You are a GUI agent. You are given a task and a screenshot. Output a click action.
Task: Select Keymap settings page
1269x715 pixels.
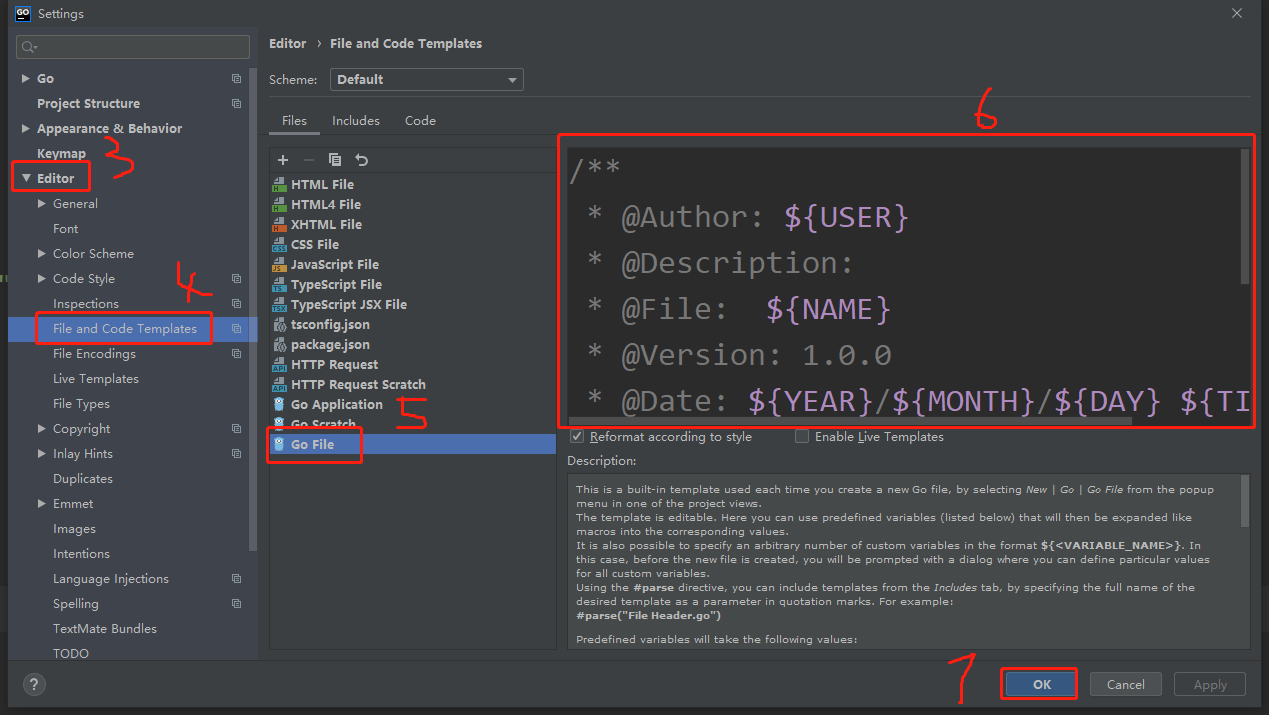pos(61,153)
